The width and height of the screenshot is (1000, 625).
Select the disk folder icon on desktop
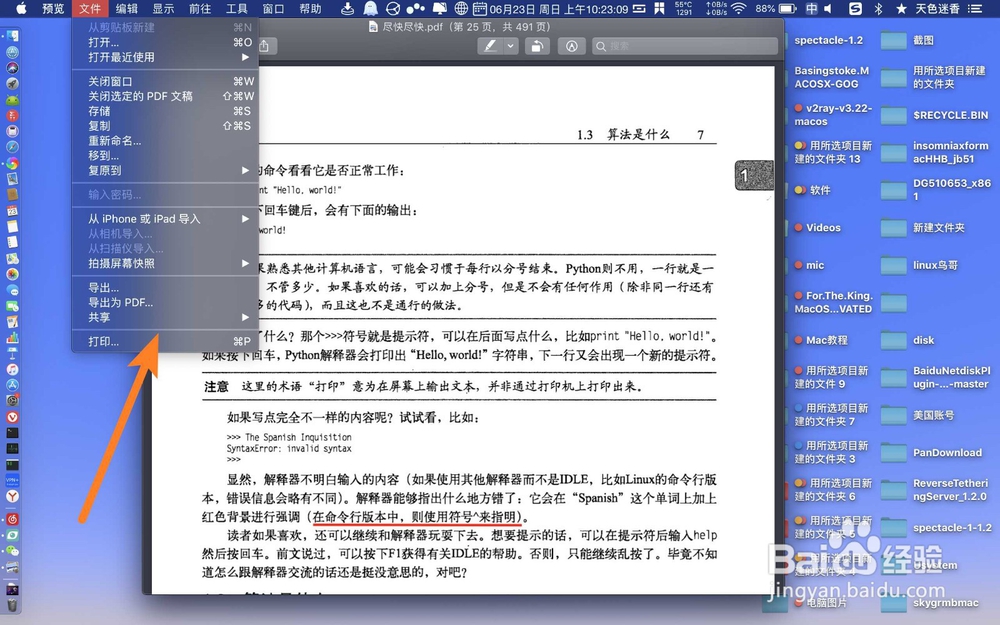tap(893, 341)
